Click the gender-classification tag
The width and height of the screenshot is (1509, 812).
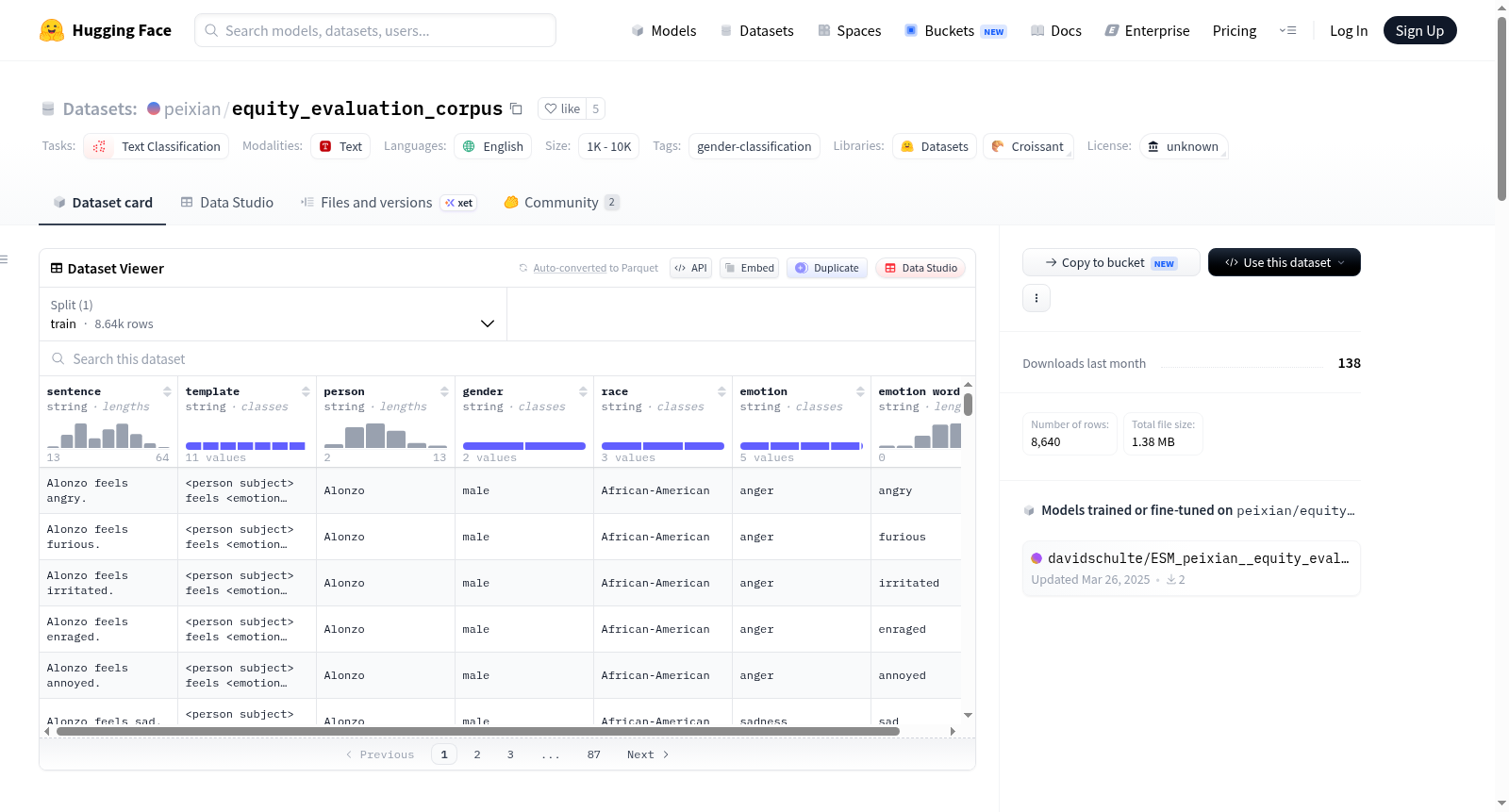754,146
